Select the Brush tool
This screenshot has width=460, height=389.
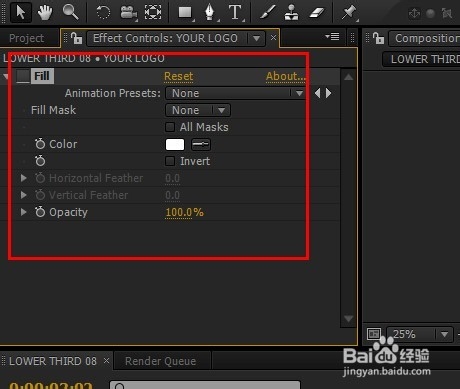[268, 13]
